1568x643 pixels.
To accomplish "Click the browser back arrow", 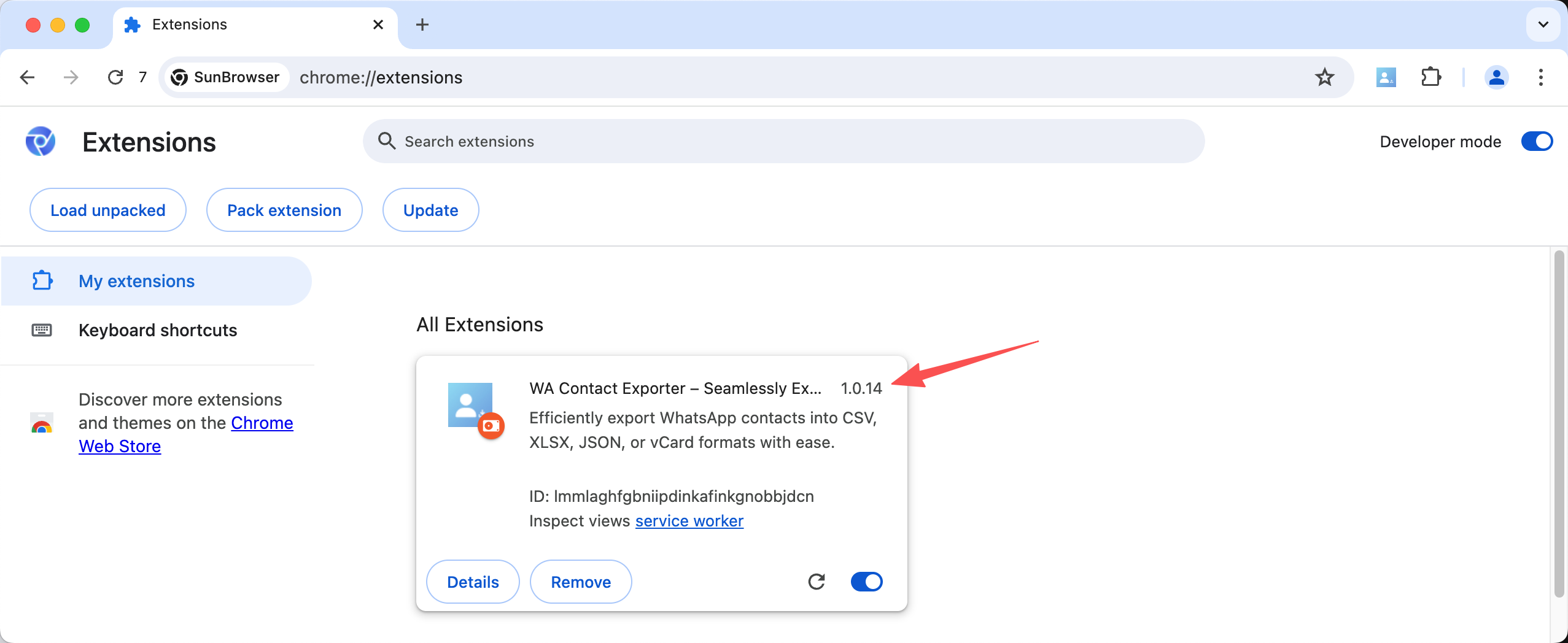I will [x=27, y=77].
